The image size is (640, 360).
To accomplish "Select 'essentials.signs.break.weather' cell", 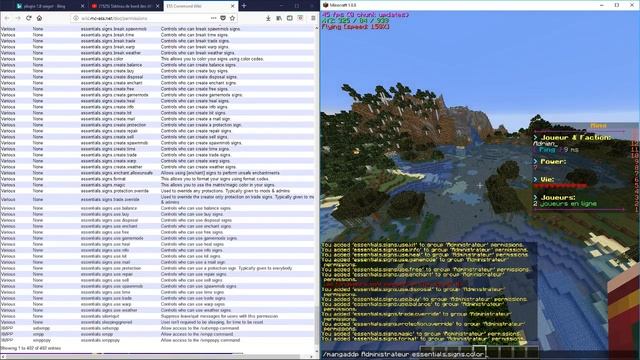I will pyautogui.click(x=111, y=53).
